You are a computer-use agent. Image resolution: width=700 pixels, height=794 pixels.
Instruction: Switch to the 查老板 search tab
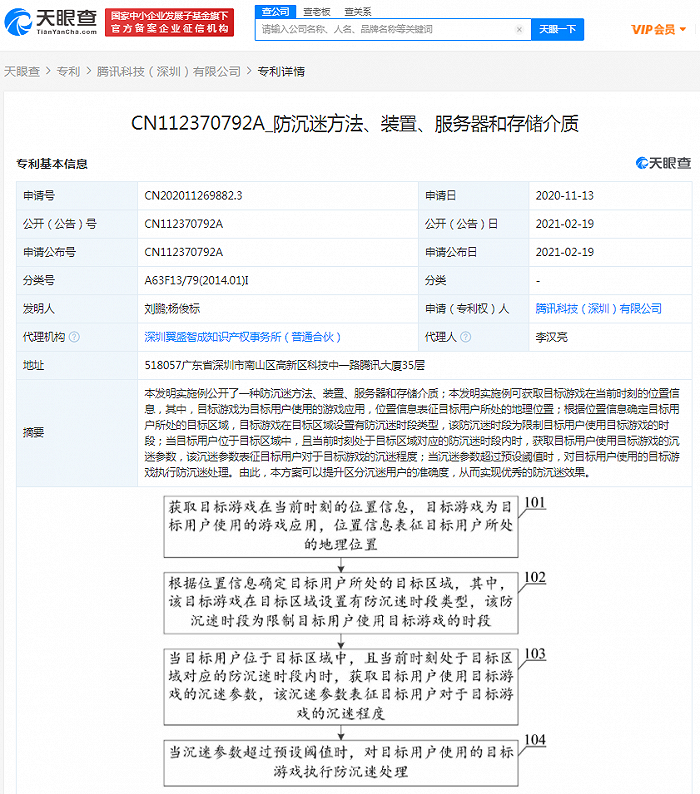click(317, 12)
